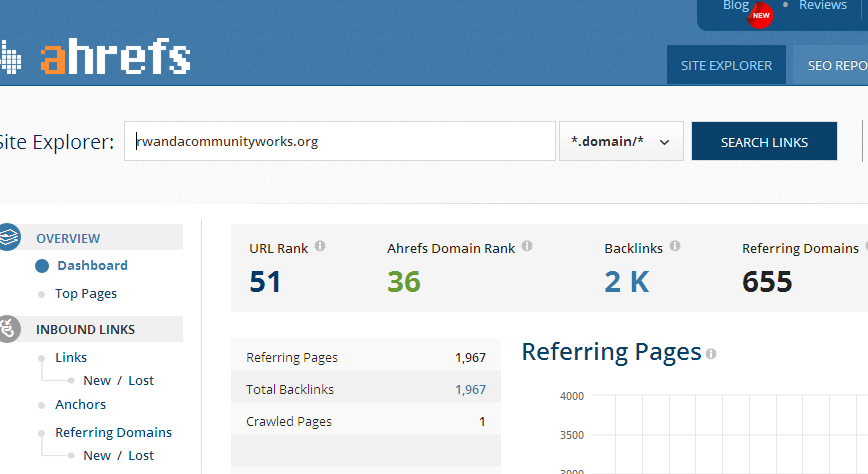
Task: Open the Site Explorer tab
Action: [726, 65]
